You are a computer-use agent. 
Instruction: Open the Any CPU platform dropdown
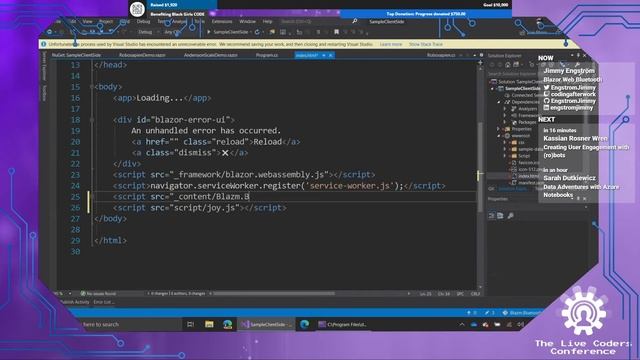click(172, 32)
